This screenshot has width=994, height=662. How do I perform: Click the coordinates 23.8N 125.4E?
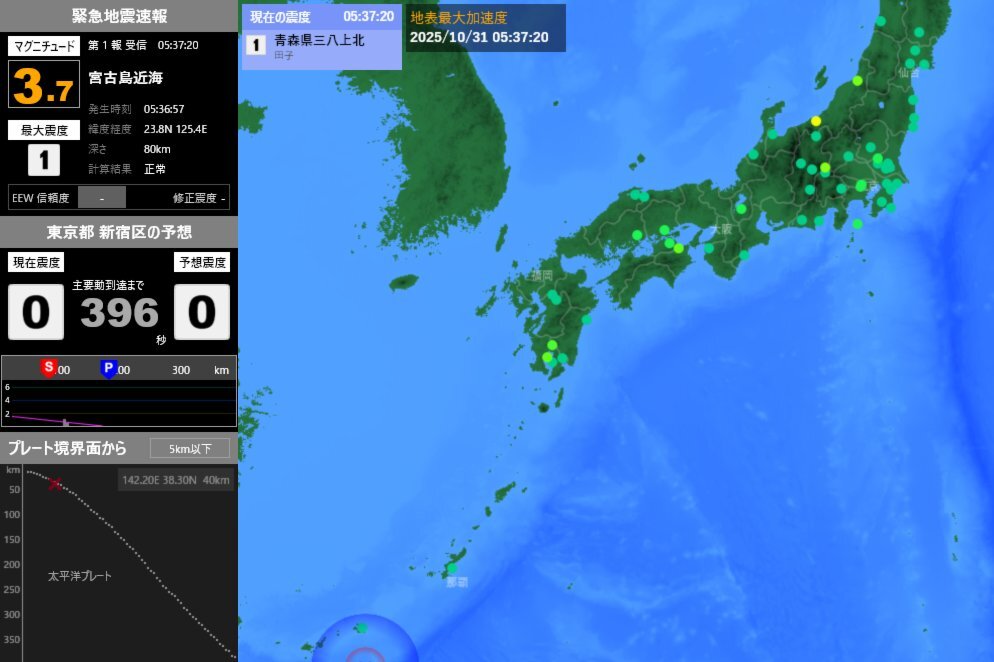point(175,129)
